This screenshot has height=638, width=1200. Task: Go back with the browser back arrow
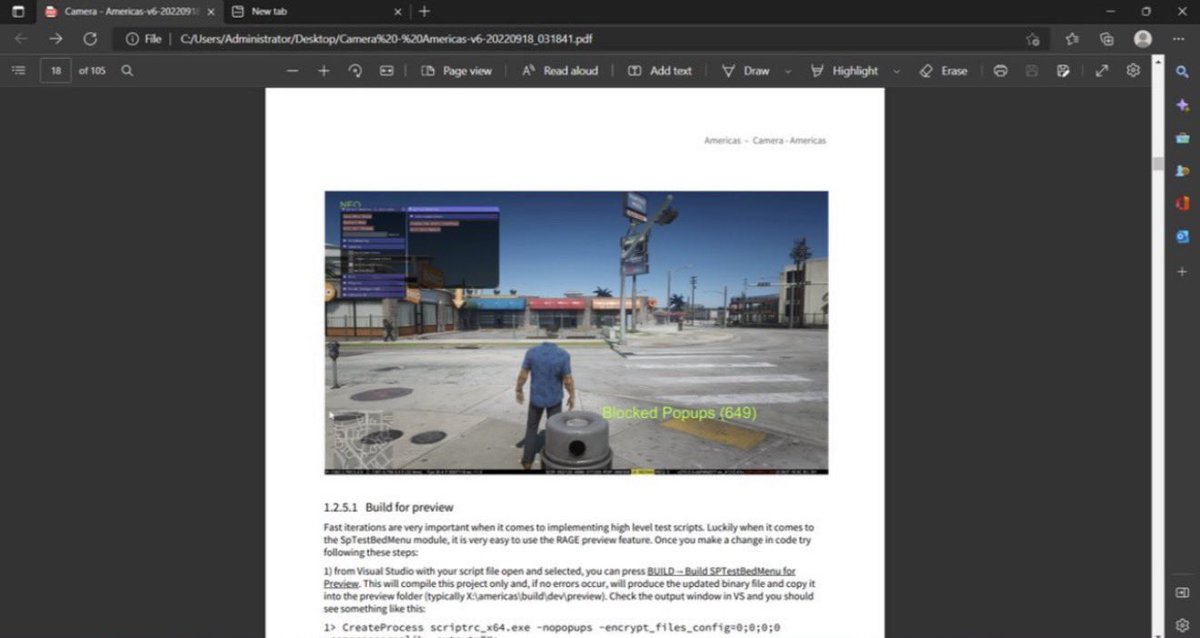pos(21,39)
